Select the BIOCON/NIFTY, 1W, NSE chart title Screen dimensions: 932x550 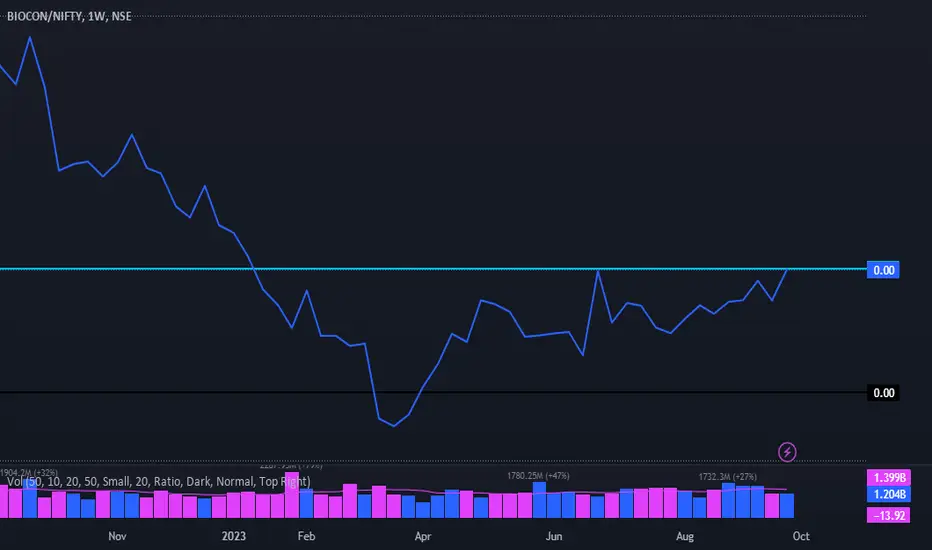pos(69,16)
